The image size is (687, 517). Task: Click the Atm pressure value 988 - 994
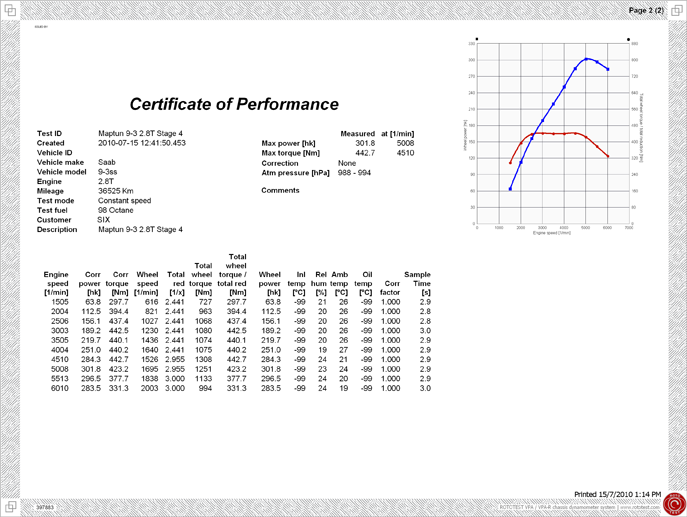(x=357, y=172)
